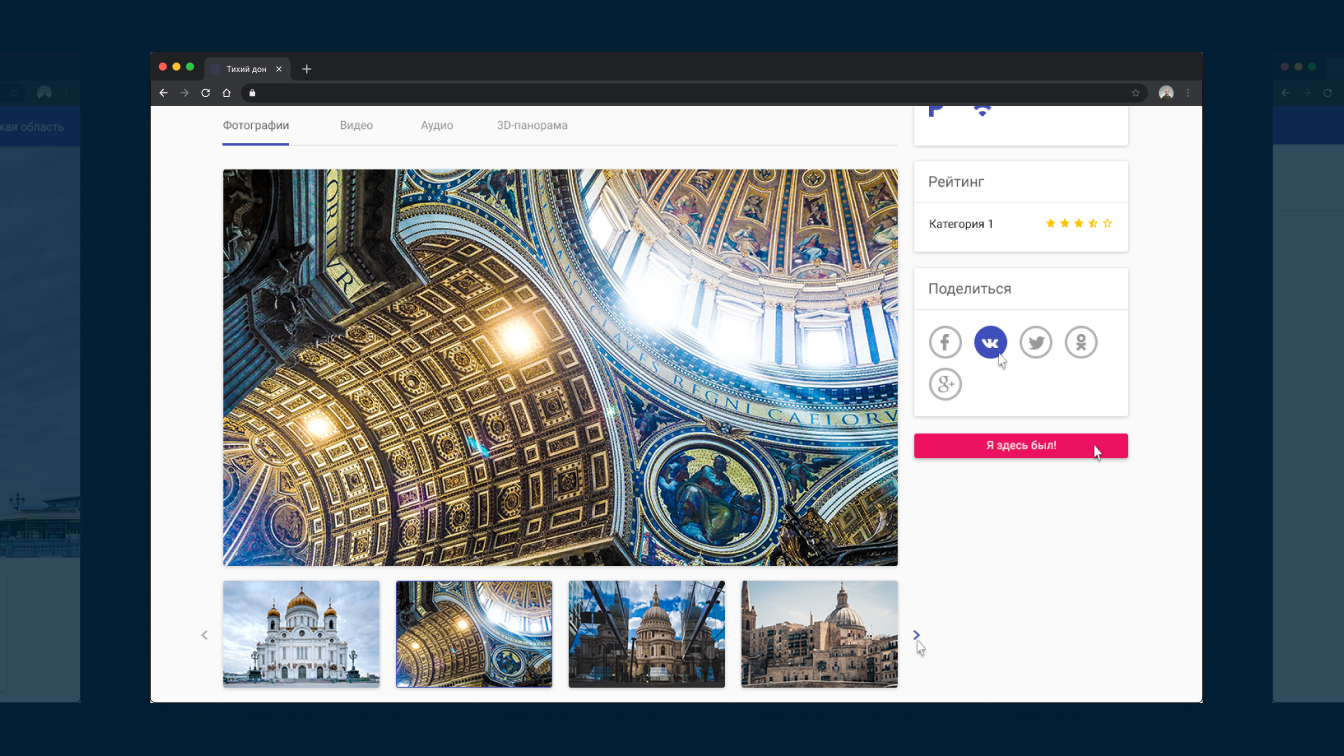Open the Аудио tab
The width and height of the screenshot is (1344, 756).
click(437, 126)
